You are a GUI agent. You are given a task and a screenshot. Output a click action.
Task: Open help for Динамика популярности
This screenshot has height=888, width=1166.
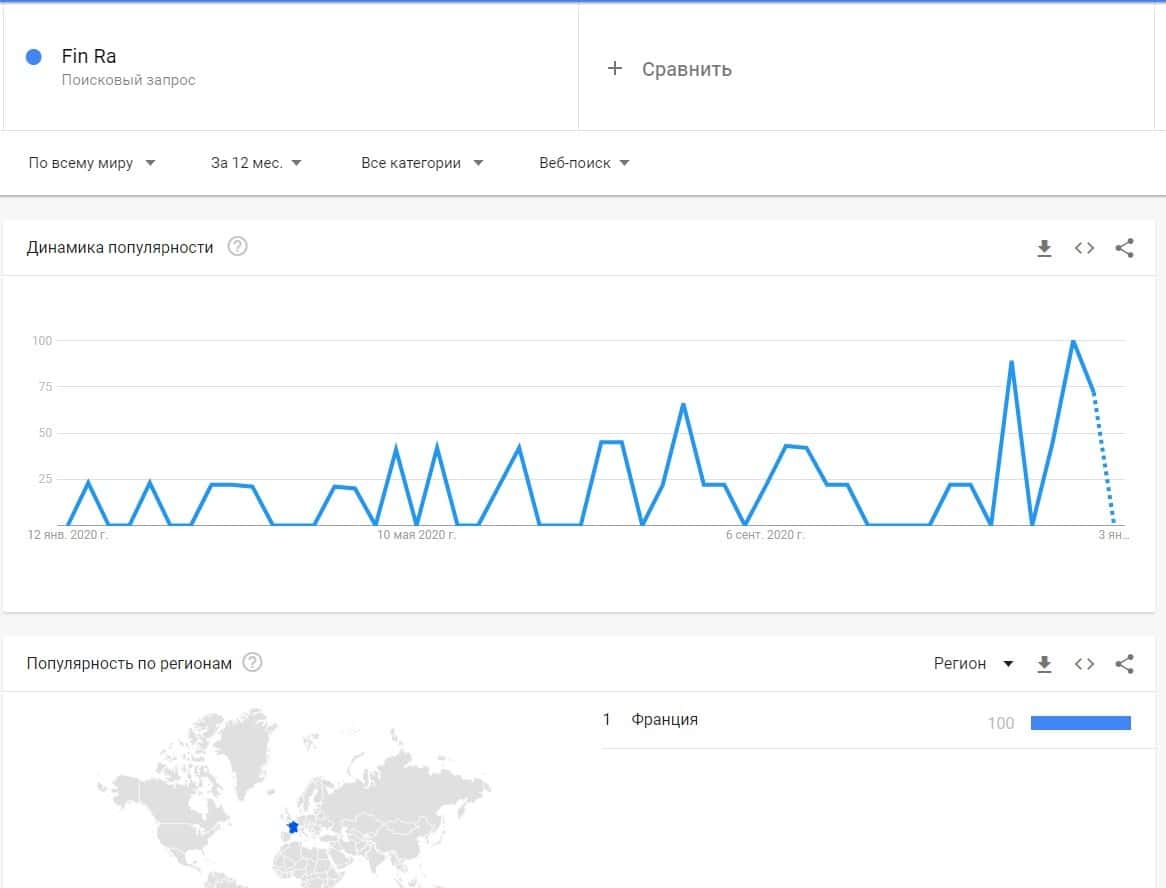[x=237, y=247]
